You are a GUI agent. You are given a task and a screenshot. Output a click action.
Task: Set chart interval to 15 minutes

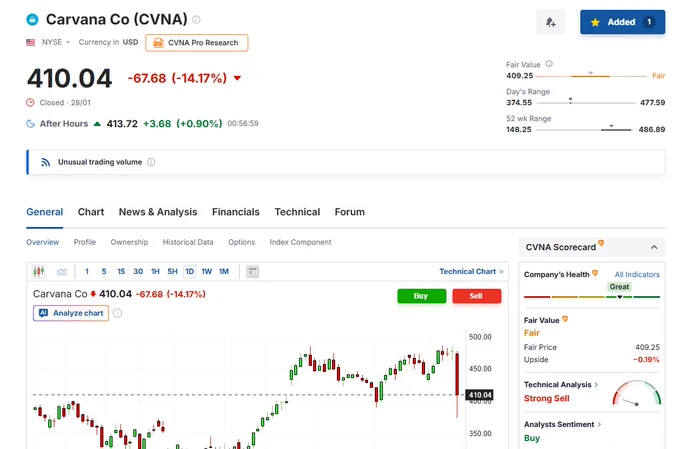click(x=121, y=272)
